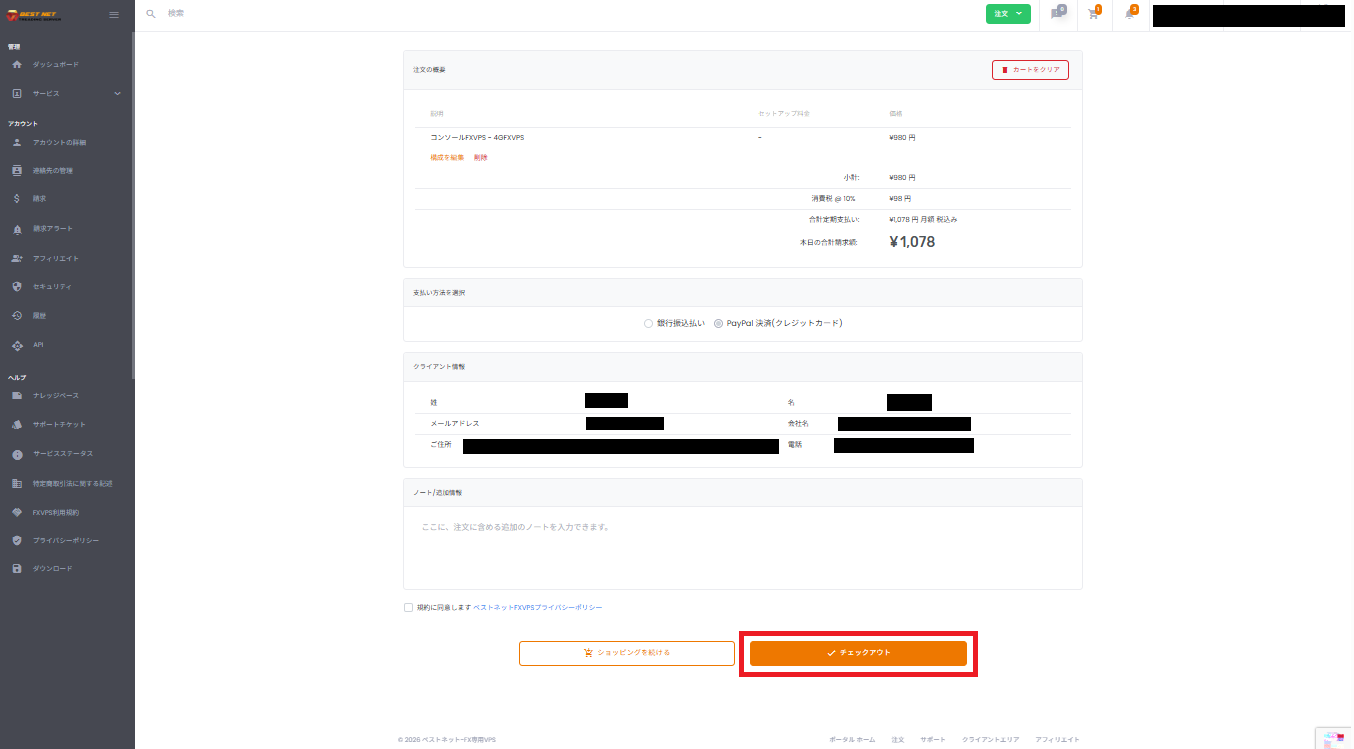Open ダッシュボード home icon in sidebar

[17, 65]
